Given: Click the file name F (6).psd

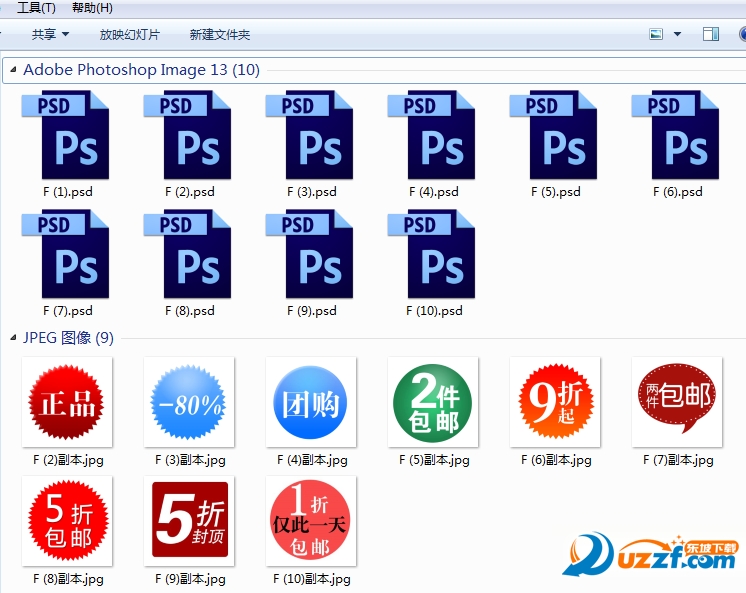Looking at the screenshot, I should pos(677,192).
